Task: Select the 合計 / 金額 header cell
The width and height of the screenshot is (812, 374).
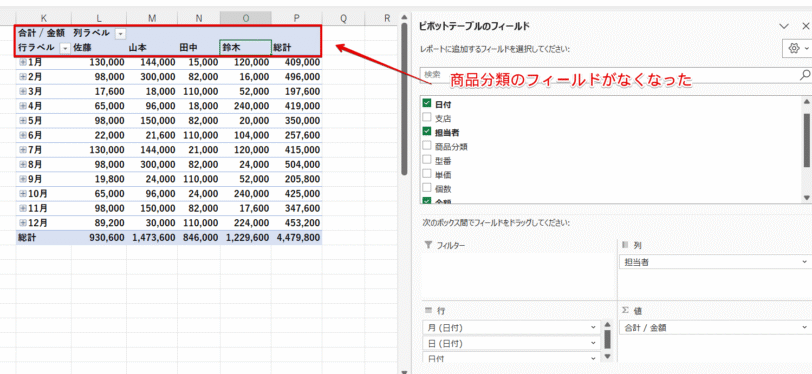Action: click(x=44, y=33)
